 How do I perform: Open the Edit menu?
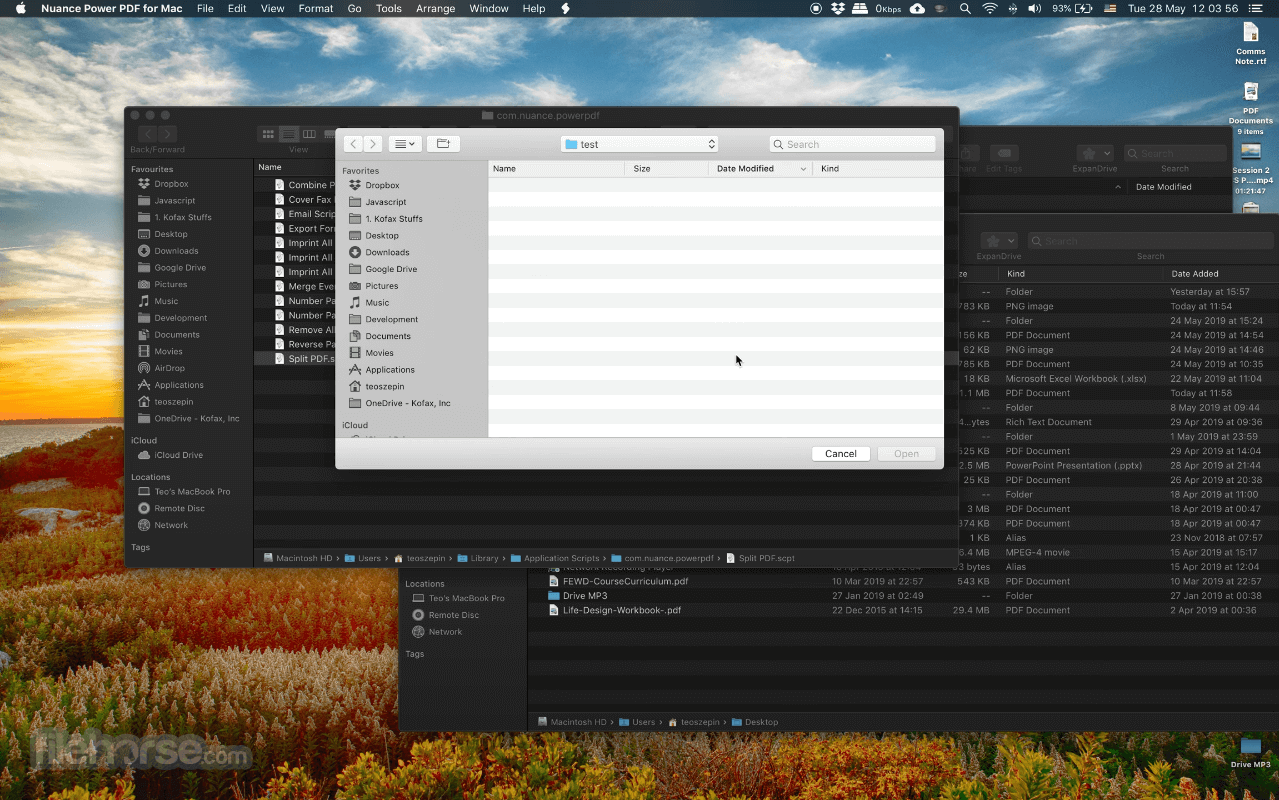237,8
